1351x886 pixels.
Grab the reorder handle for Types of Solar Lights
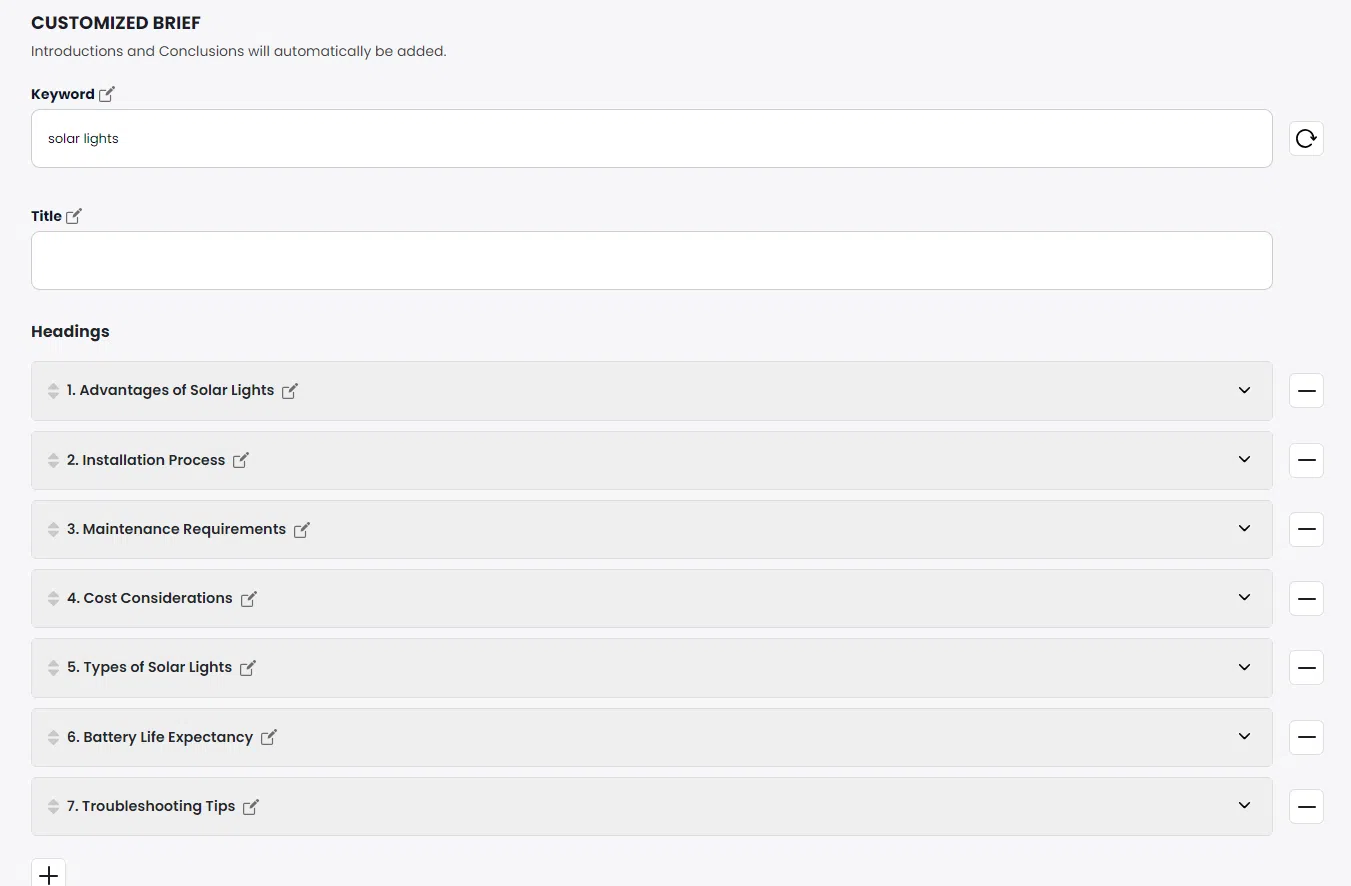pyautogui.click(x=53, y=668)
